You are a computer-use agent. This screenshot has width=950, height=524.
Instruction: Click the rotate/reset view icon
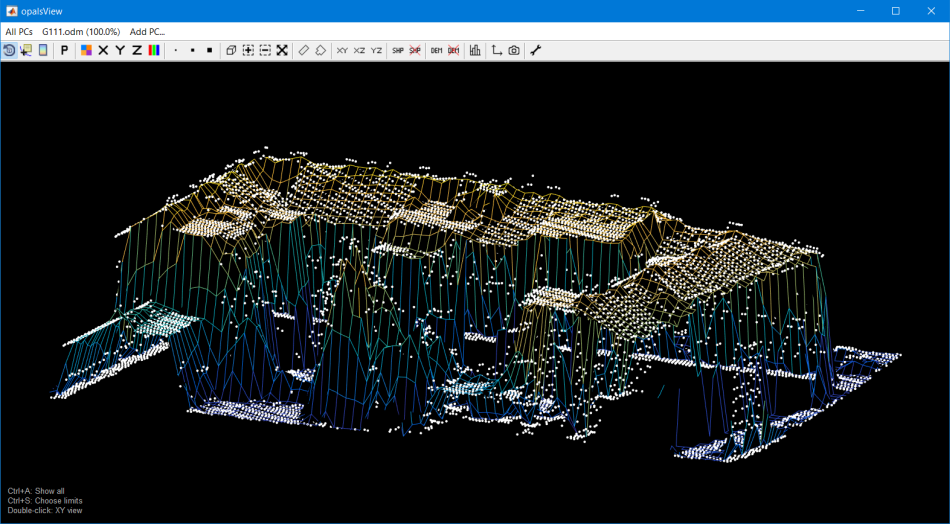click(9, 50)
